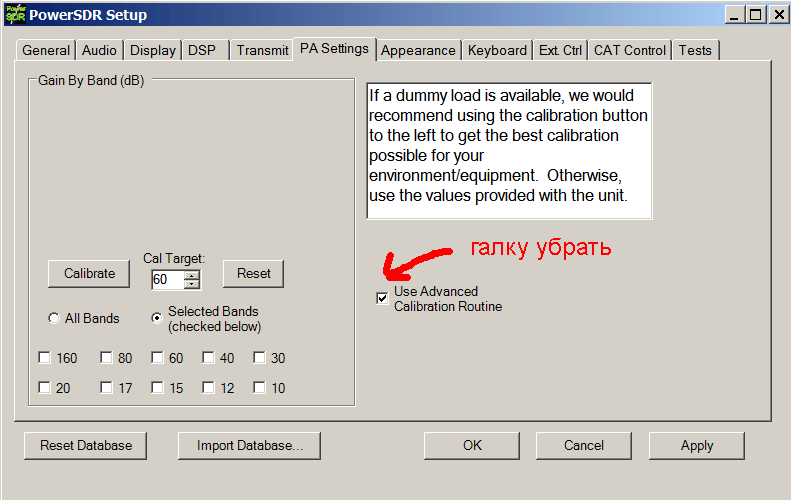Switch to the General tab
This screenshot has height=500, width=791.
46,50
